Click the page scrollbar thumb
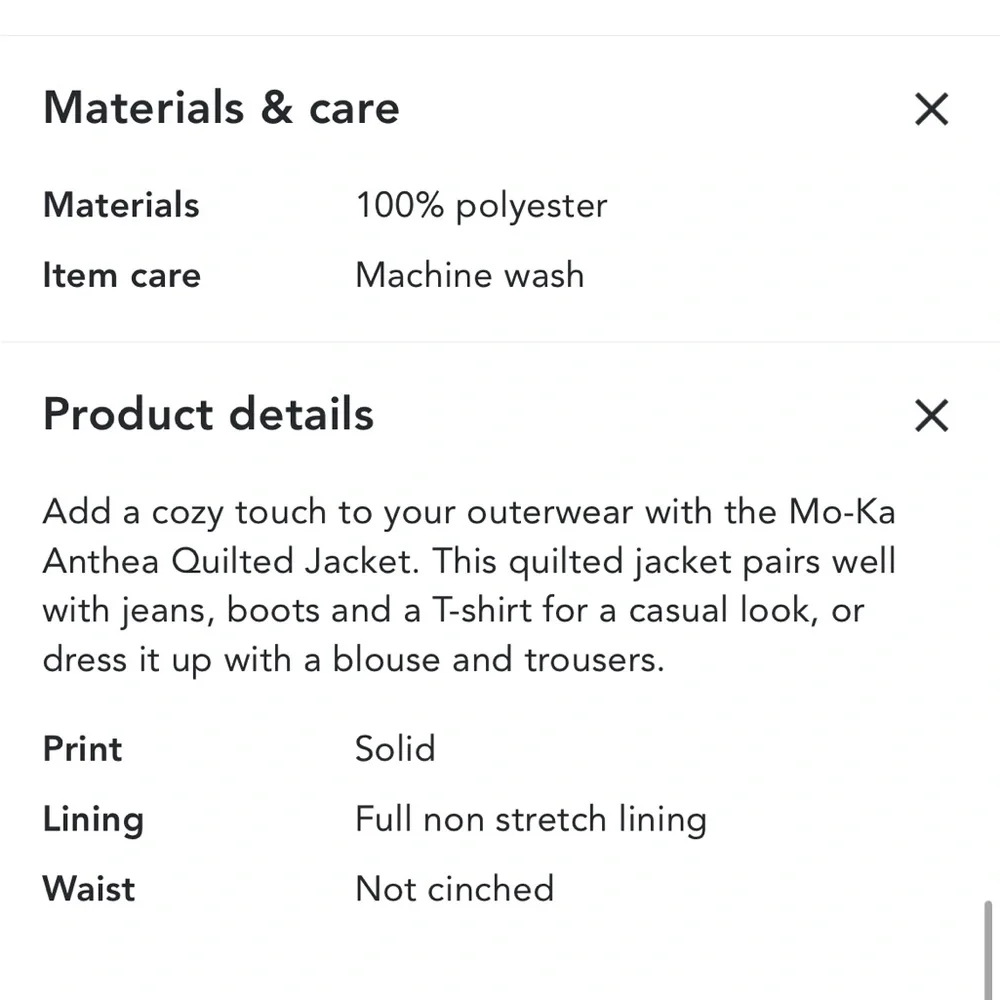This screenshot has height=1000, width=1000. click(988, 950)
